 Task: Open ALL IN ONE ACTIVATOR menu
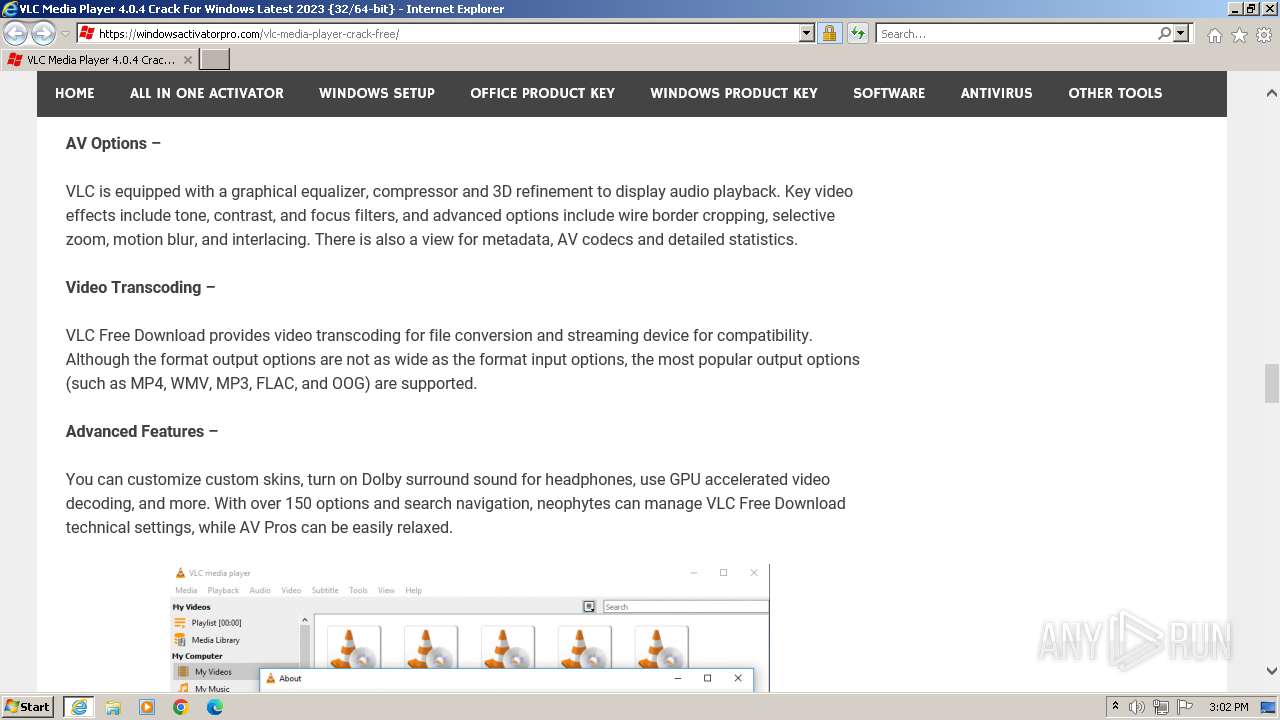click(x=207, y=93)
